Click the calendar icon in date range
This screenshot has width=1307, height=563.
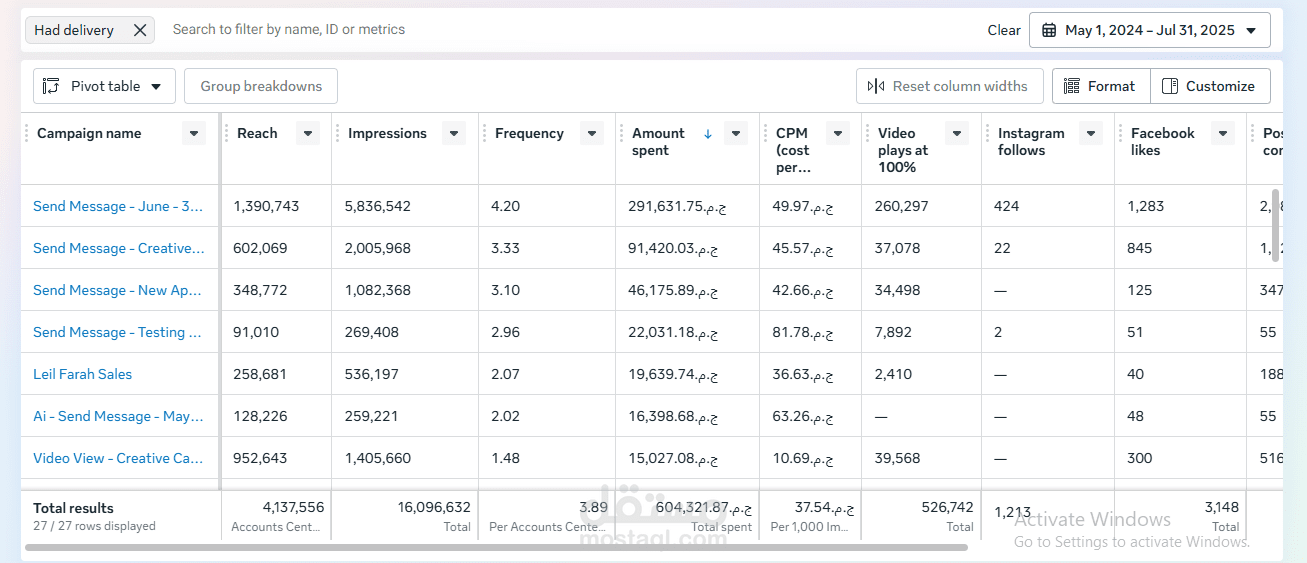pos(1049,30)
